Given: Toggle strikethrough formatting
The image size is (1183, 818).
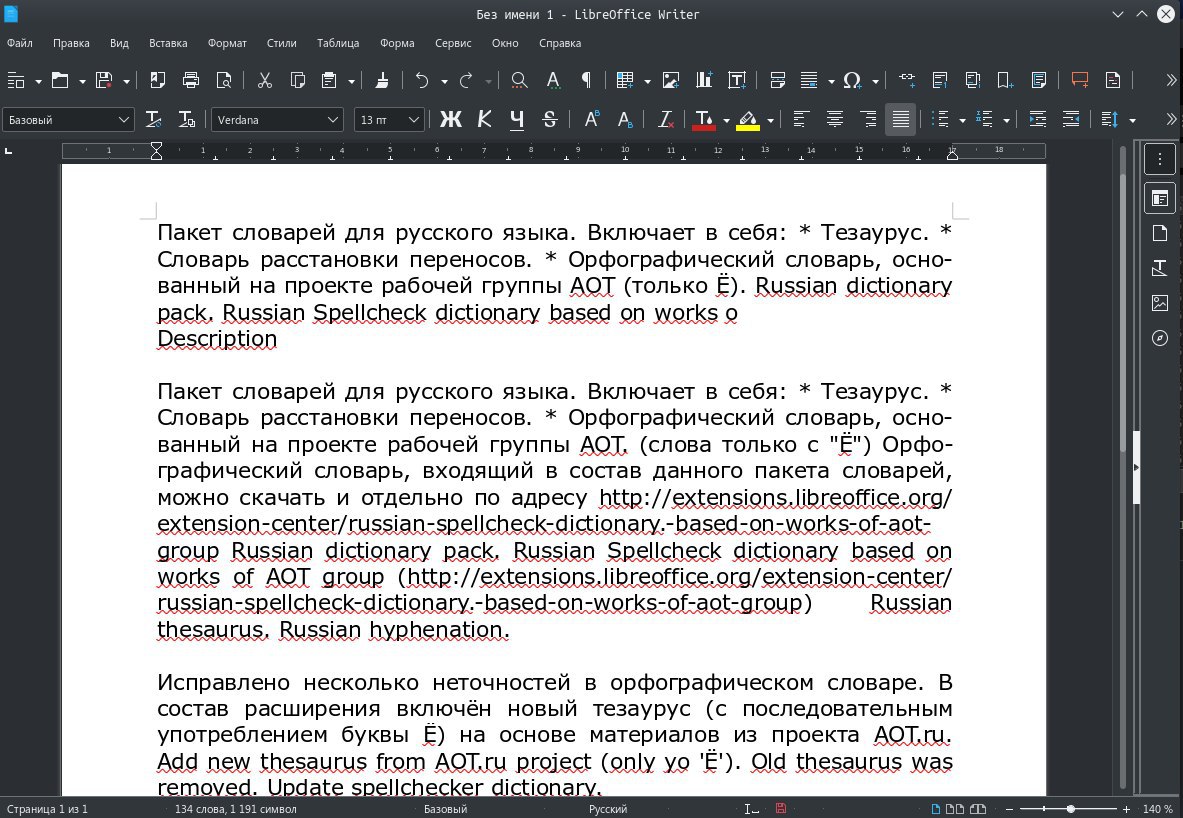Looking at the screenshot, I should 550,119.
